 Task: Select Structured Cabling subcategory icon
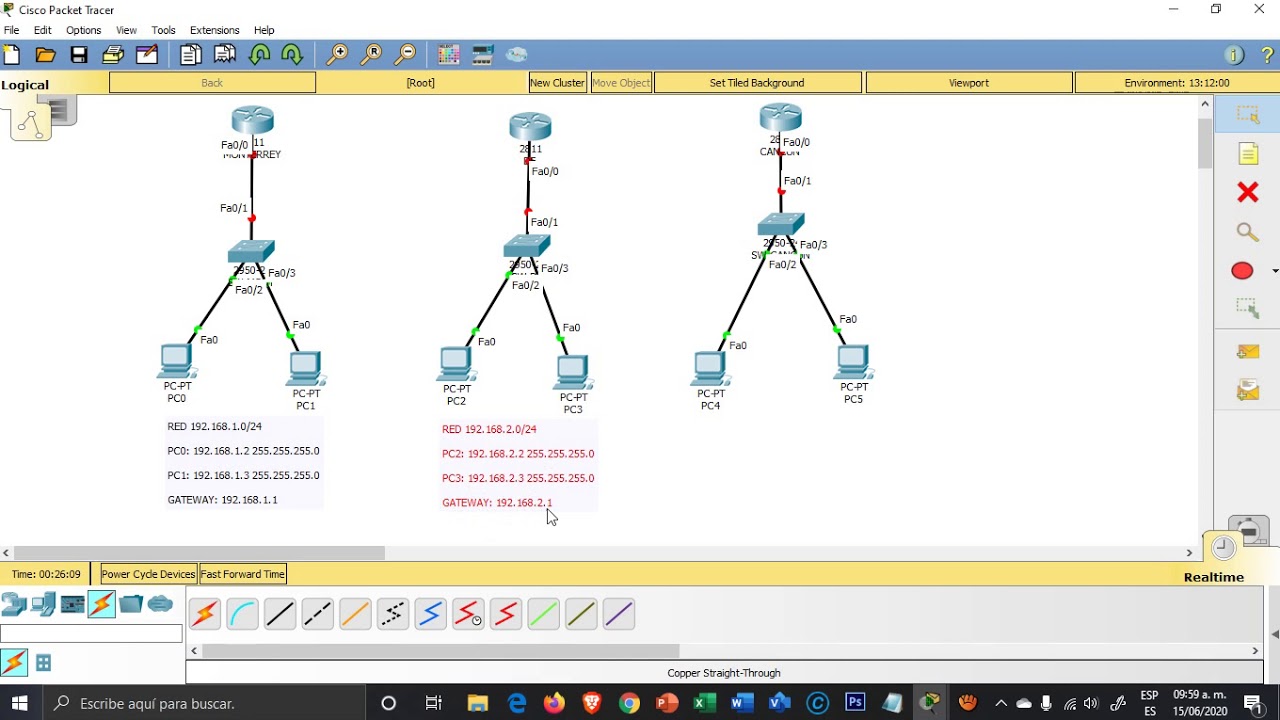43,662
